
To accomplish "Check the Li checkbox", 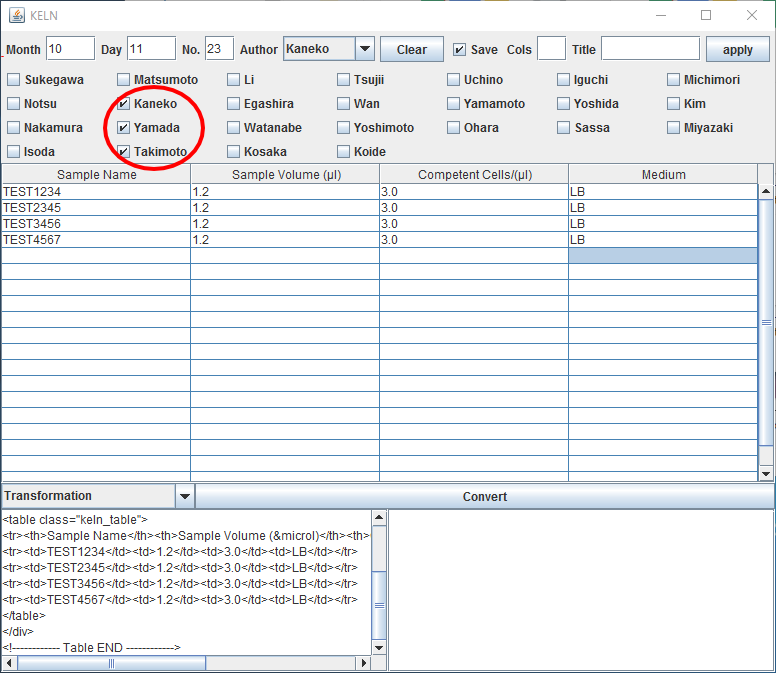I will (233, 80).
